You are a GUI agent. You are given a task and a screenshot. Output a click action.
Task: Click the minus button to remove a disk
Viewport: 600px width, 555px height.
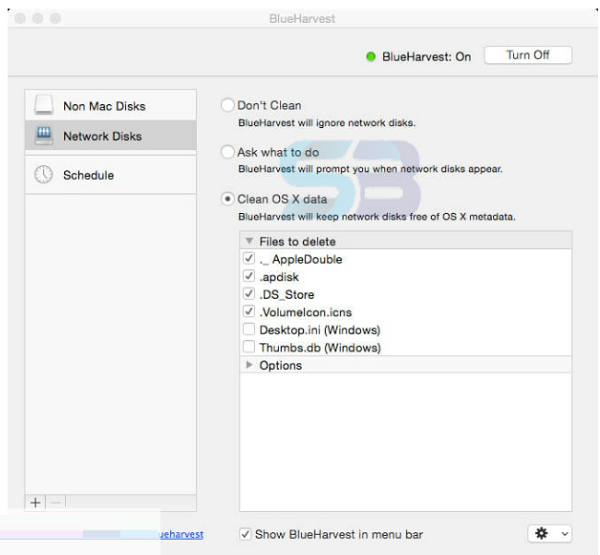click(56, 502)
